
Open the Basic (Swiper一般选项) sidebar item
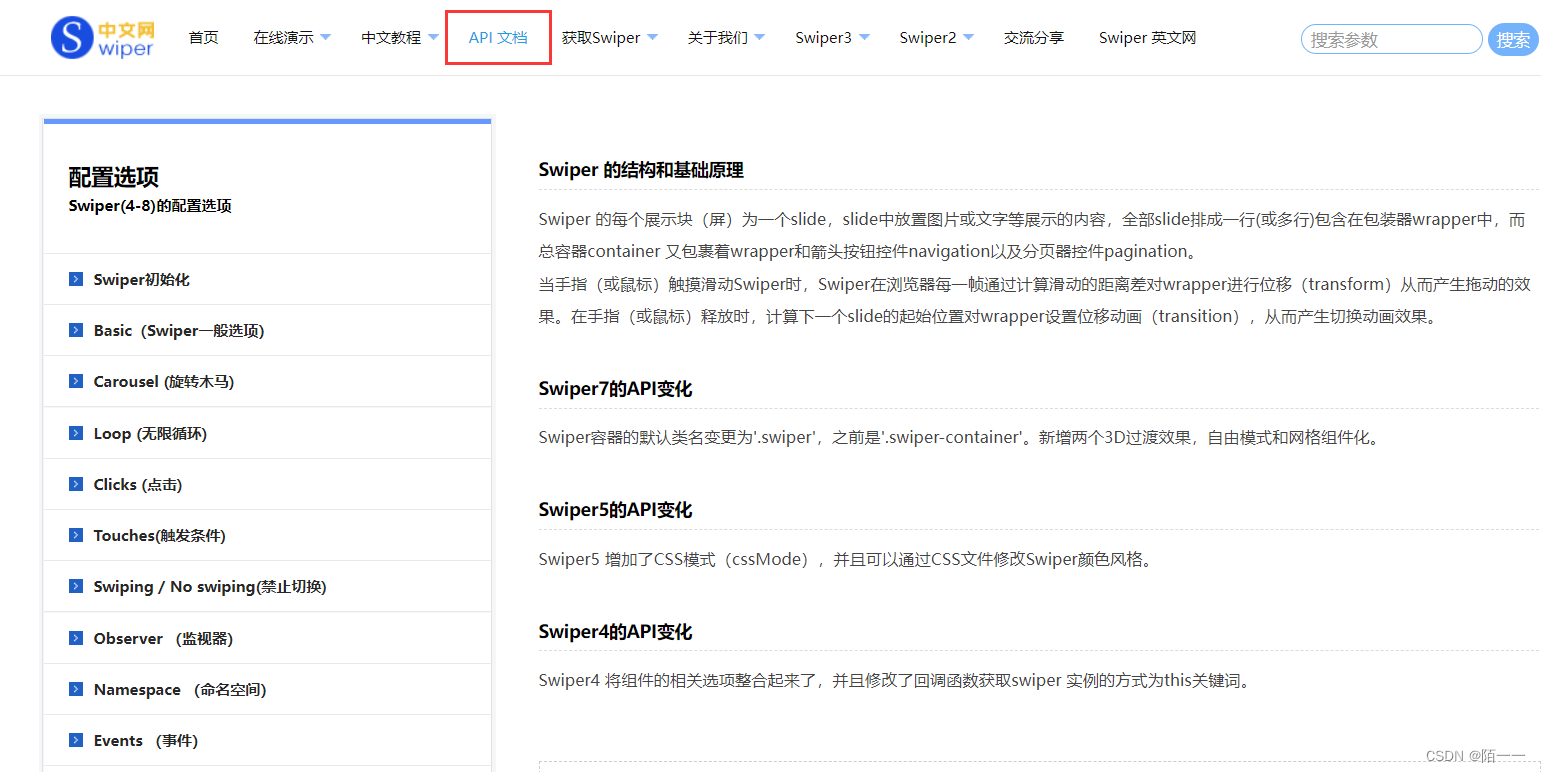(268, 330)
